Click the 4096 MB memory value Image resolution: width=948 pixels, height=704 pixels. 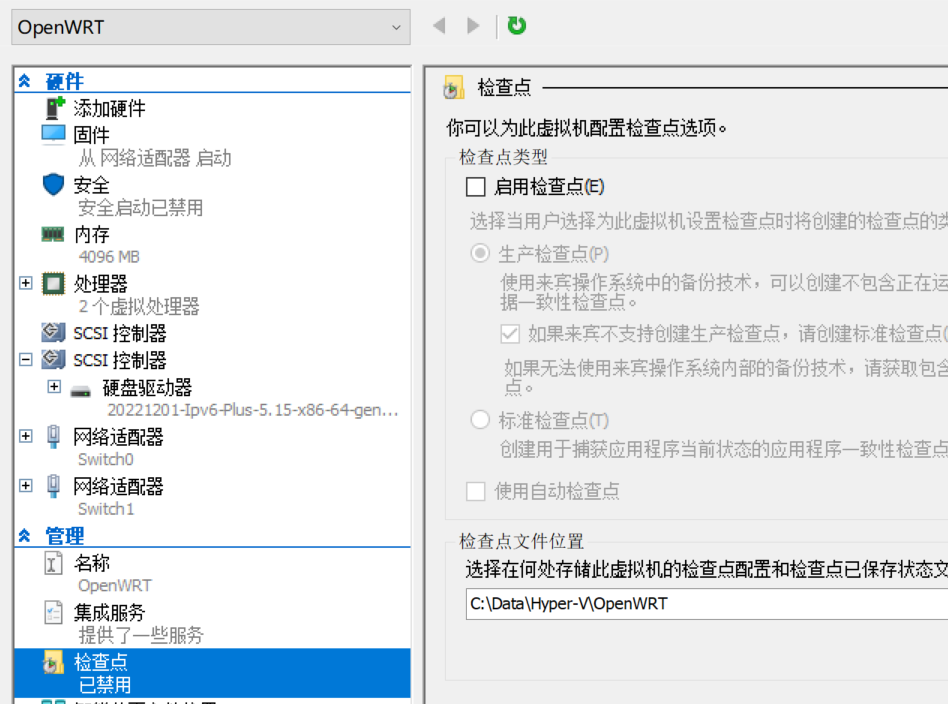[x=109, y=257]
